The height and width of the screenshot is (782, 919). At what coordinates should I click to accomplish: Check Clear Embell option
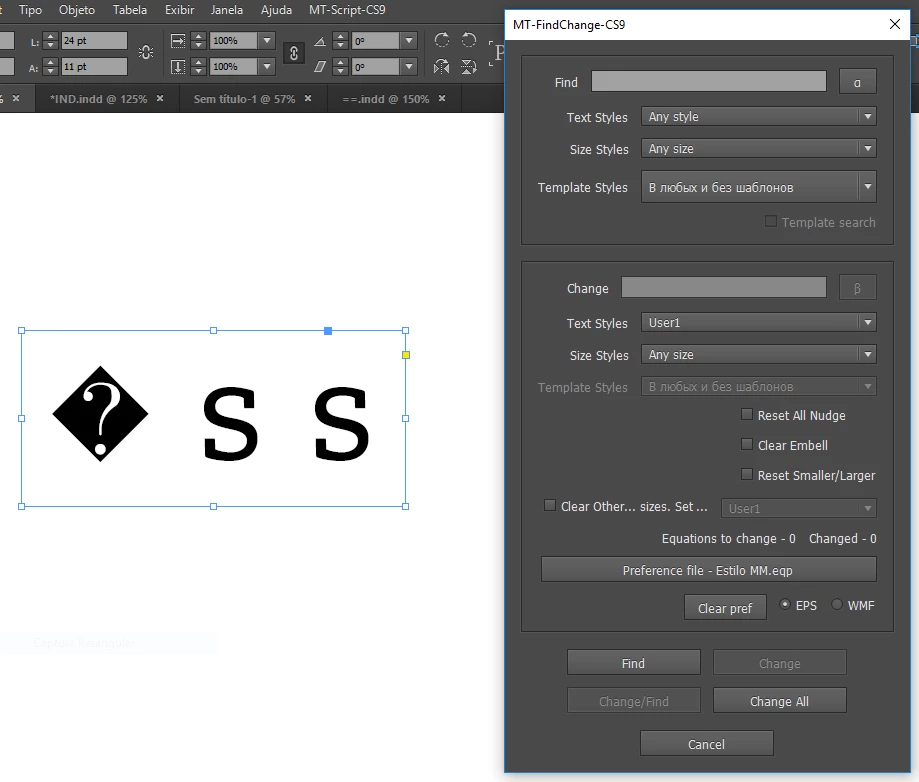747,444
